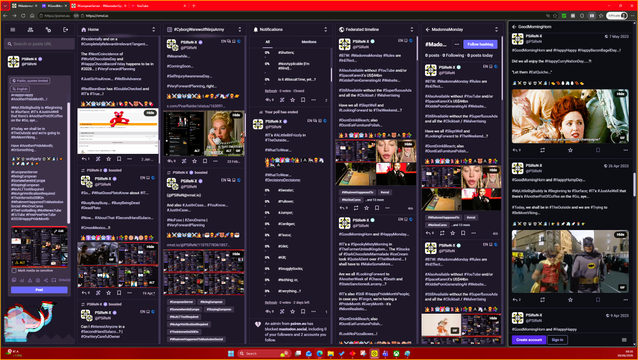Hide the GoodMorningHorn redhead GIF
This screenshot has height=360, width=638.
click(x=621, y=94)
